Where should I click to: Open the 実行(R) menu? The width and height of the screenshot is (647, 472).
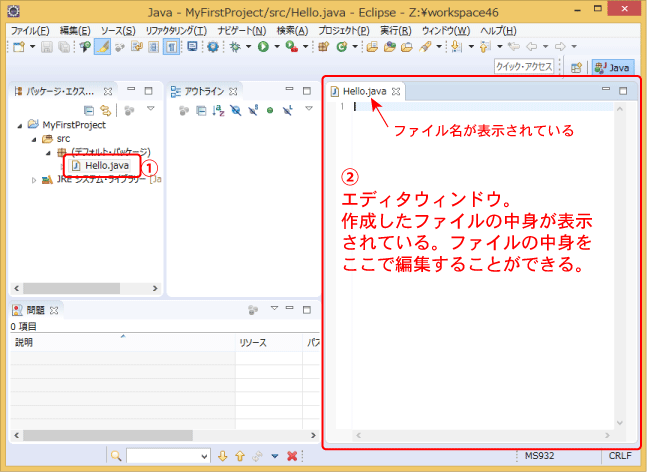[396, 31]
